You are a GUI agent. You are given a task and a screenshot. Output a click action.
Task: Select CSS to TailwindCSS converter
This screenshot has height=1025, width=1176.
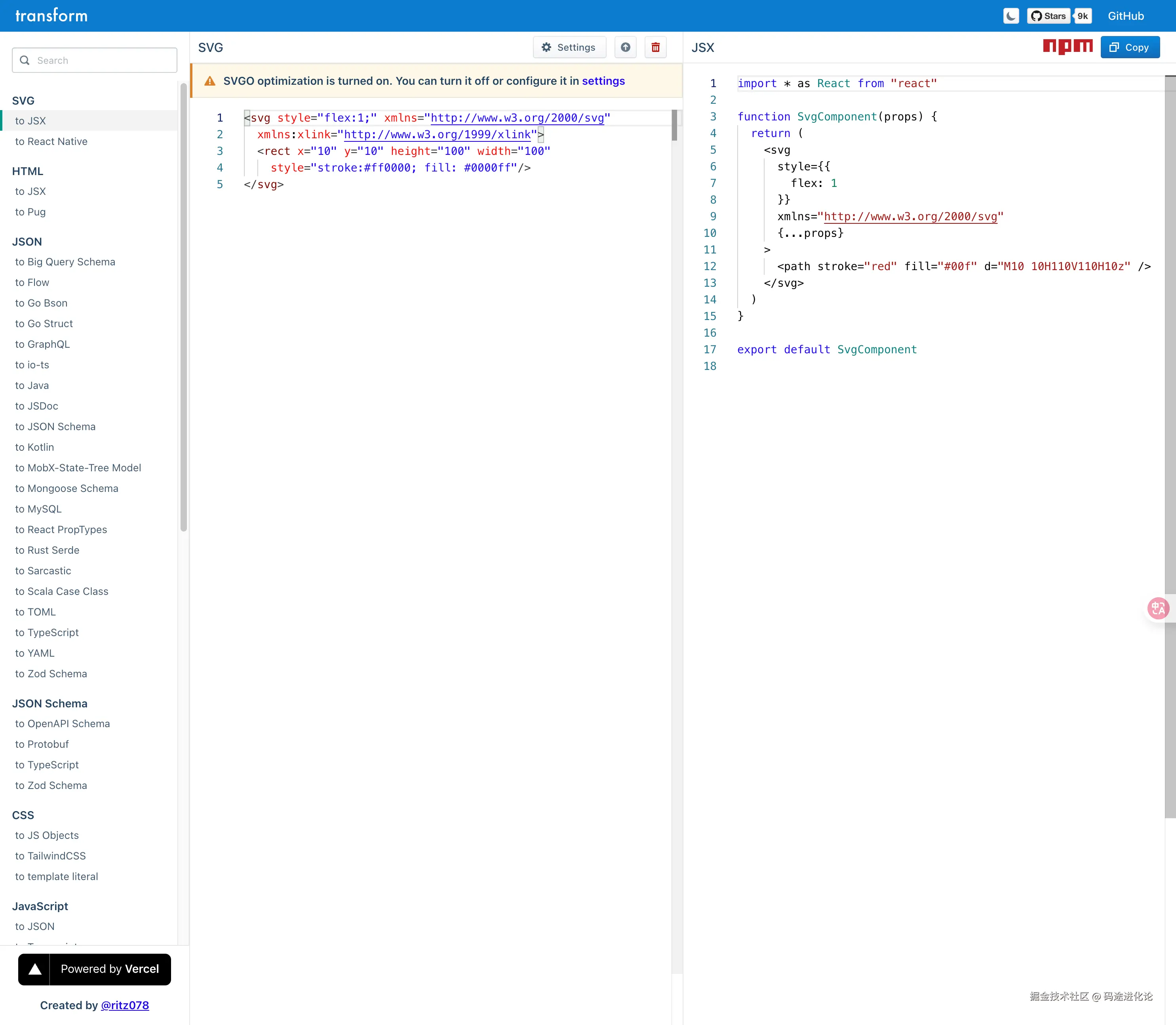click(x=50, y=856)
